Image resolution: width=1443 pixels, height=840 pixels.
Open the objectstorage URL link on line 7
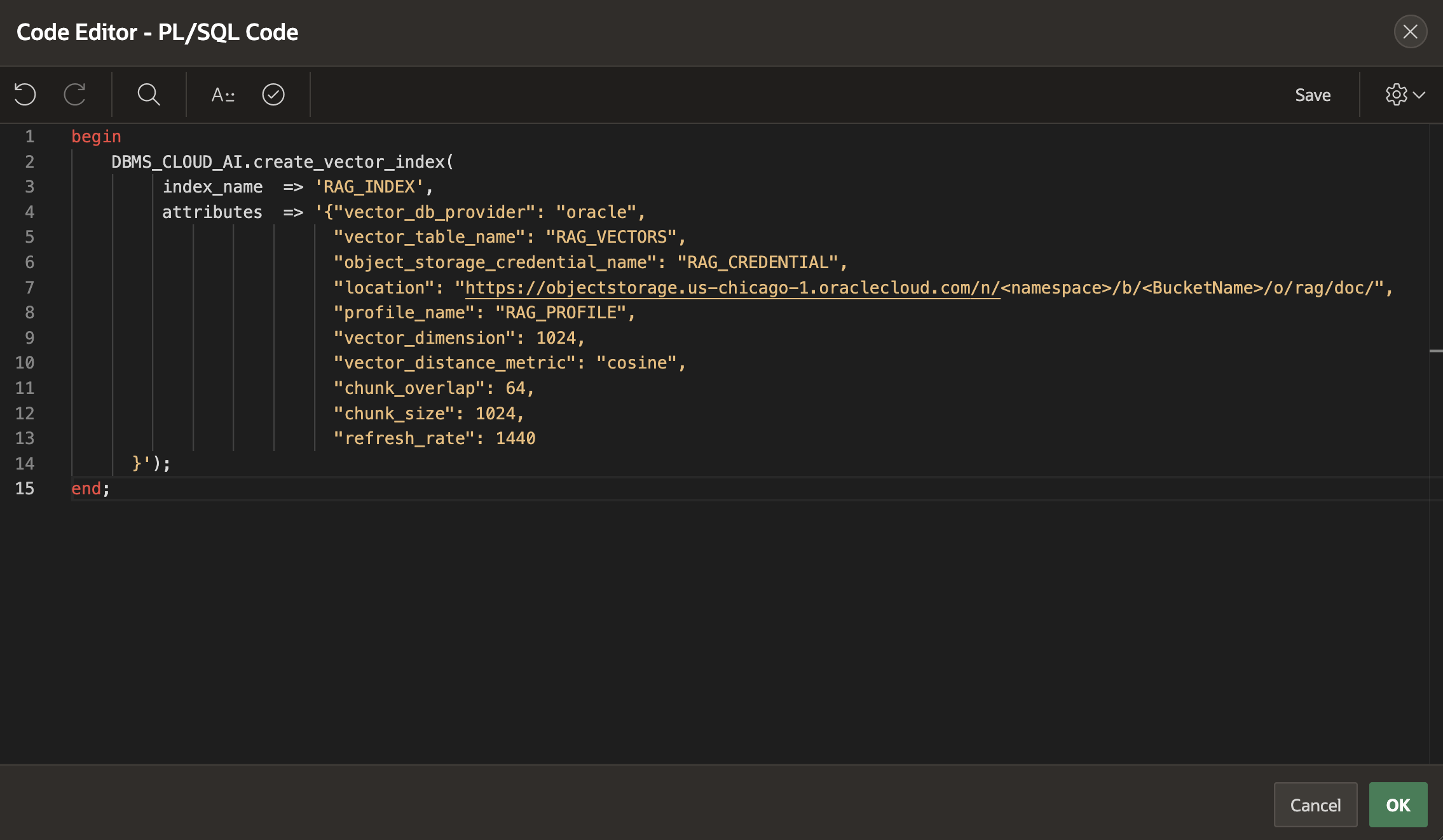[x=731, y=288]
